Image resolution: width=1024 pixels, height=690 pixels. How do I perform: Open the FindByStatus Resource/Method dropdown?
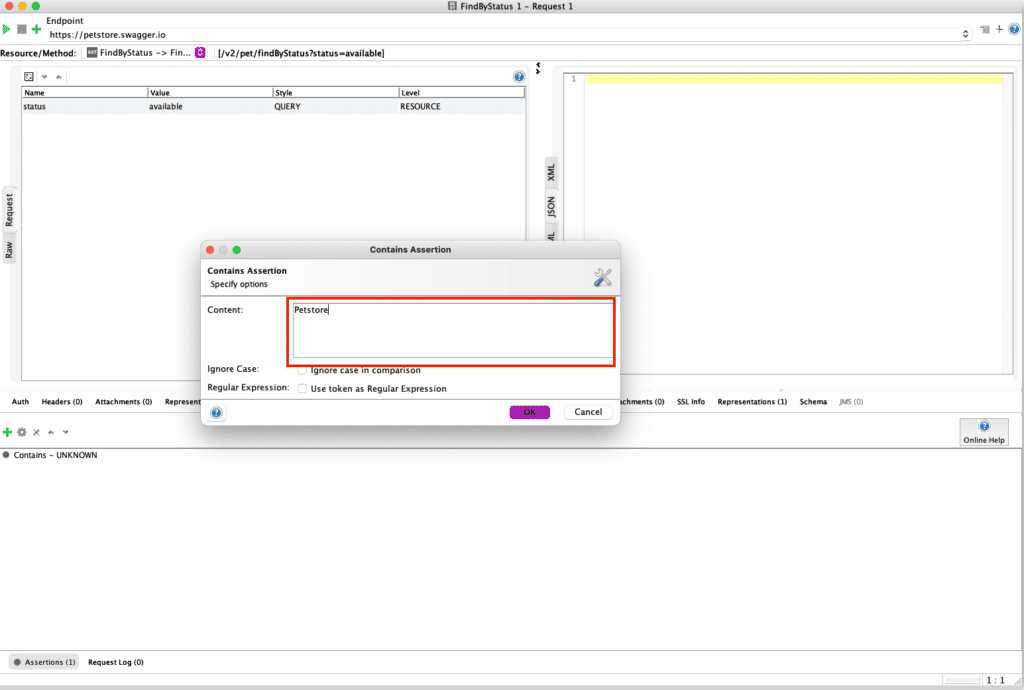(200, 53)
